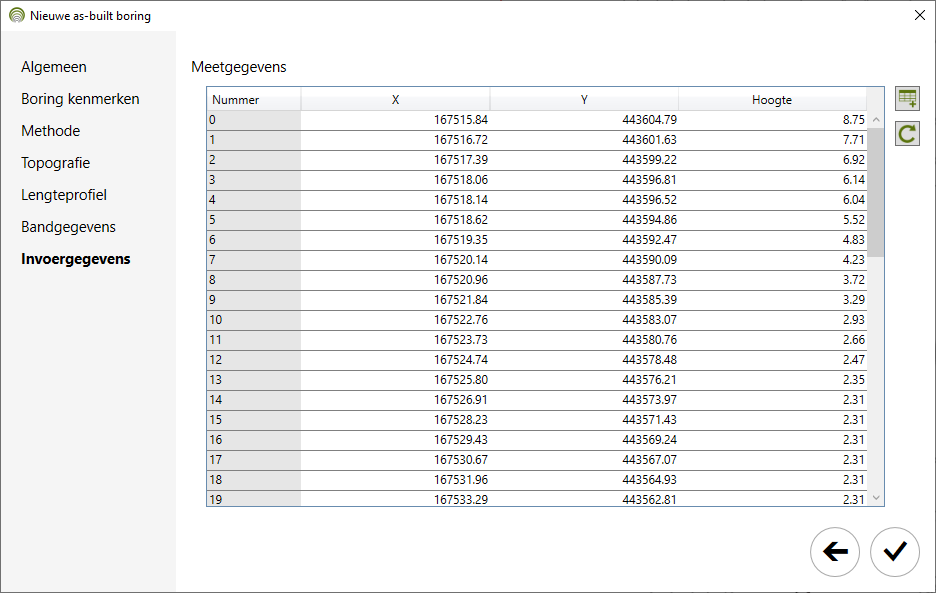Click X cell 167522.76
This screenshot has width=936, height=593.
pyautogui.click(x=395, y=320)
